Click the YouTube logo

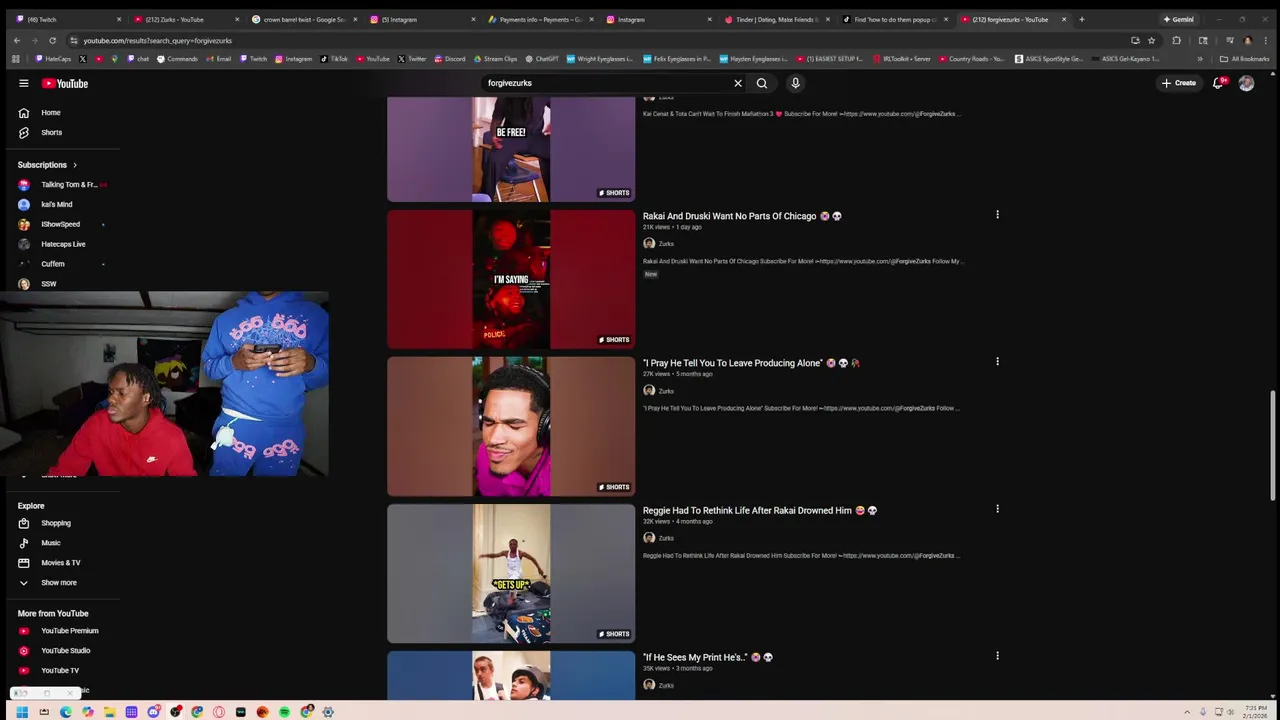(x=65, y=83)
